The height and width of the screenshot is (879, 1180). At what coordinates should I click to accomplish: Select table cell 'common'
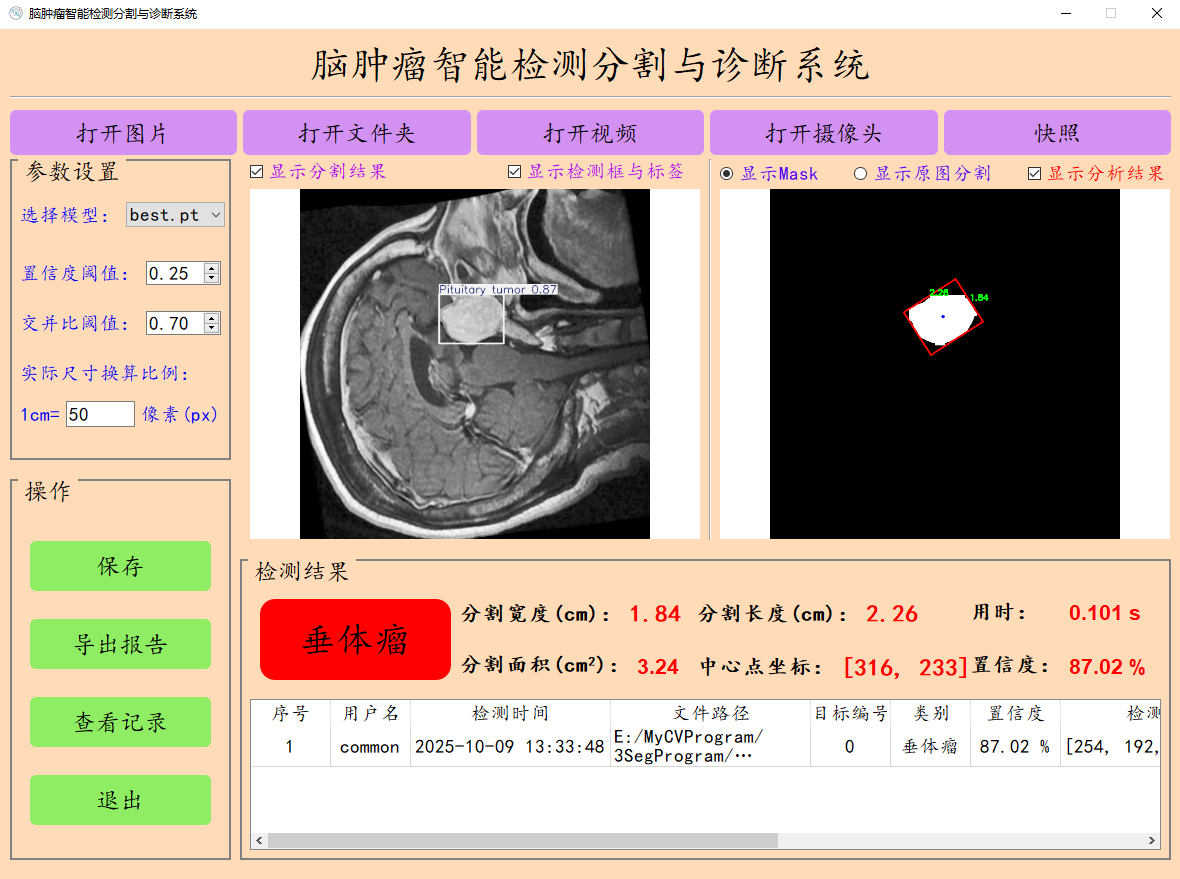[370, 747]
